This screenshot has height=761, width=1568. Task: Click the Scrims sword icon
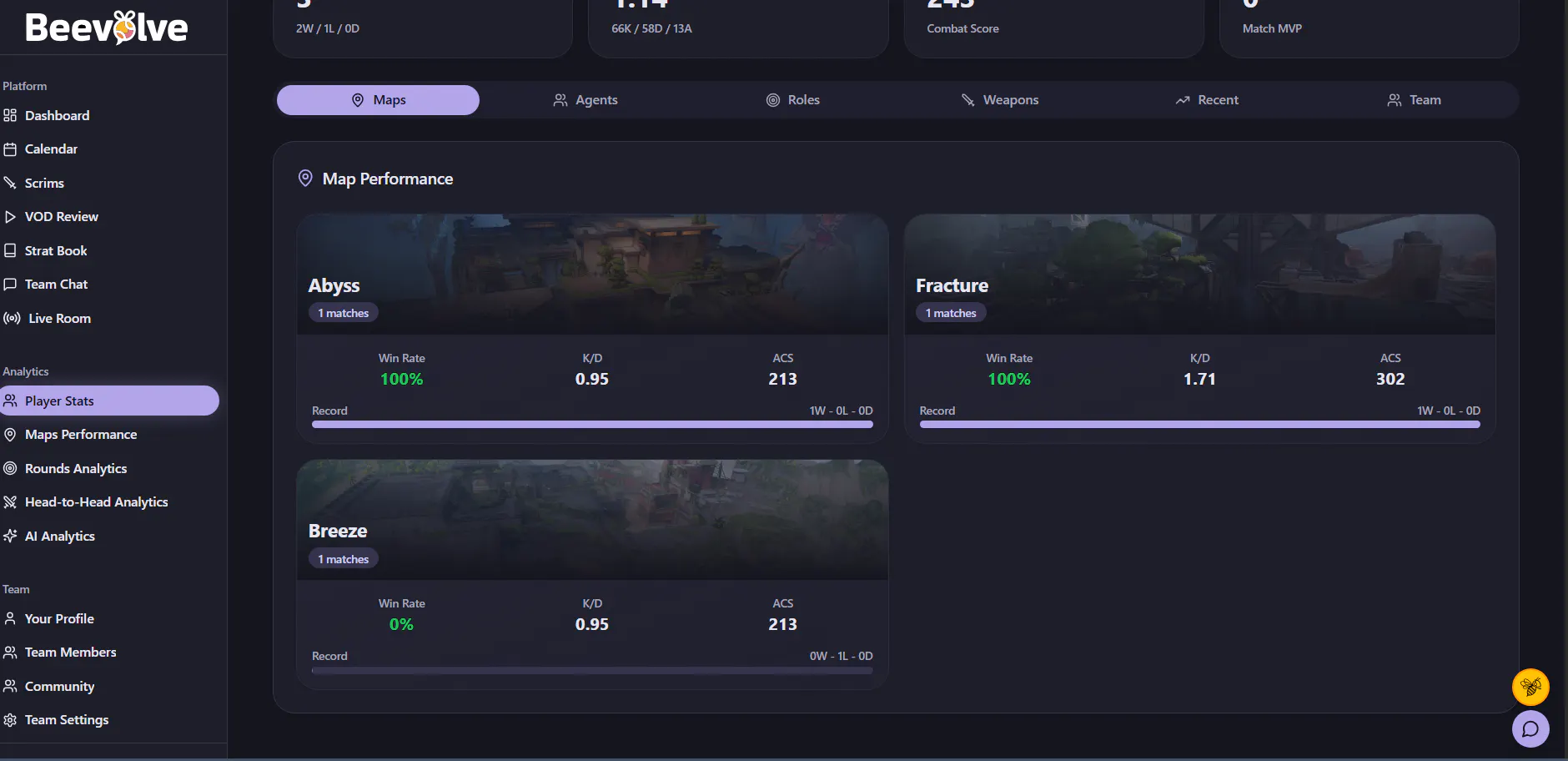pos(10,183)
